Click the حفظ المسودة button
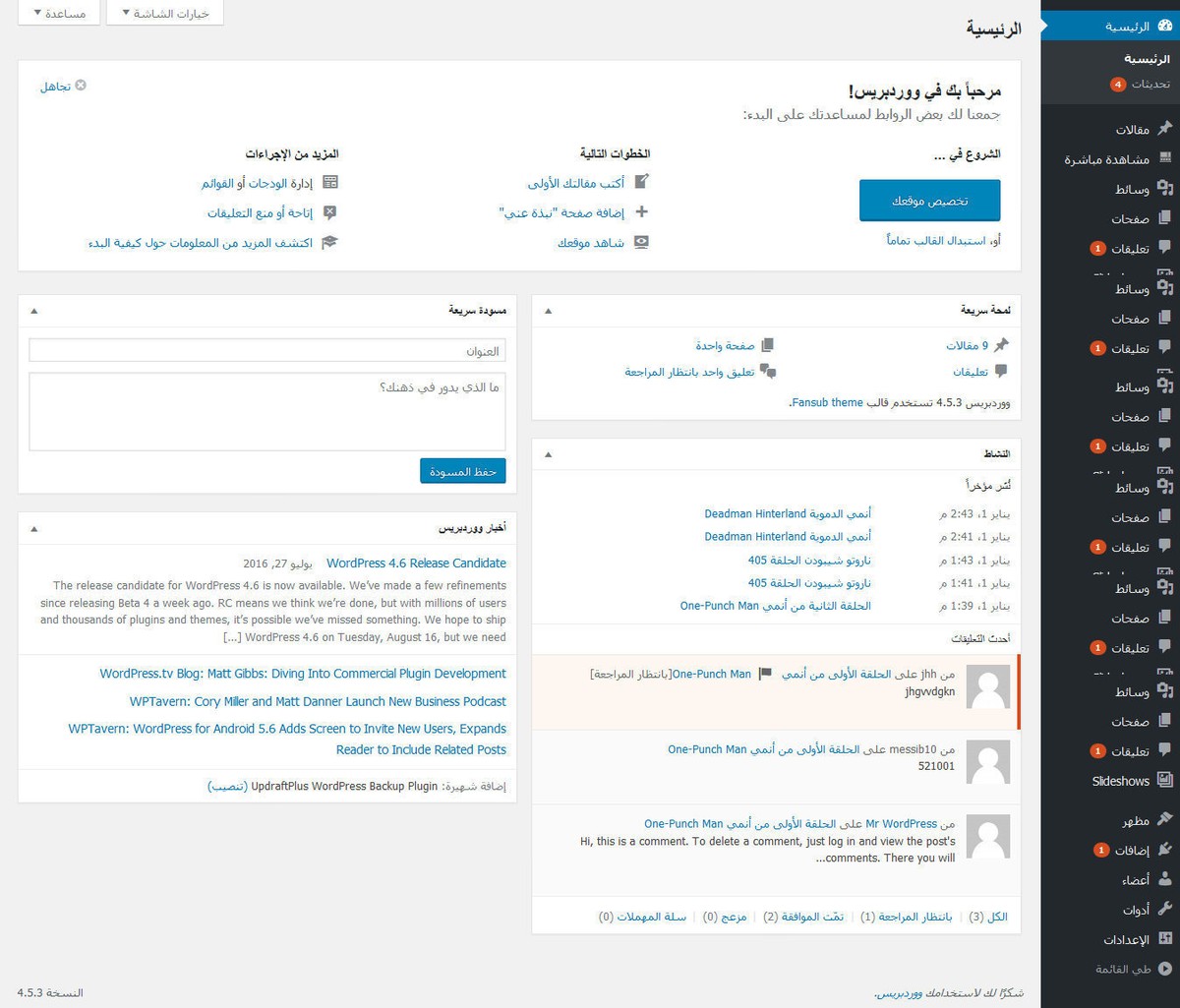 click(462, 471)
